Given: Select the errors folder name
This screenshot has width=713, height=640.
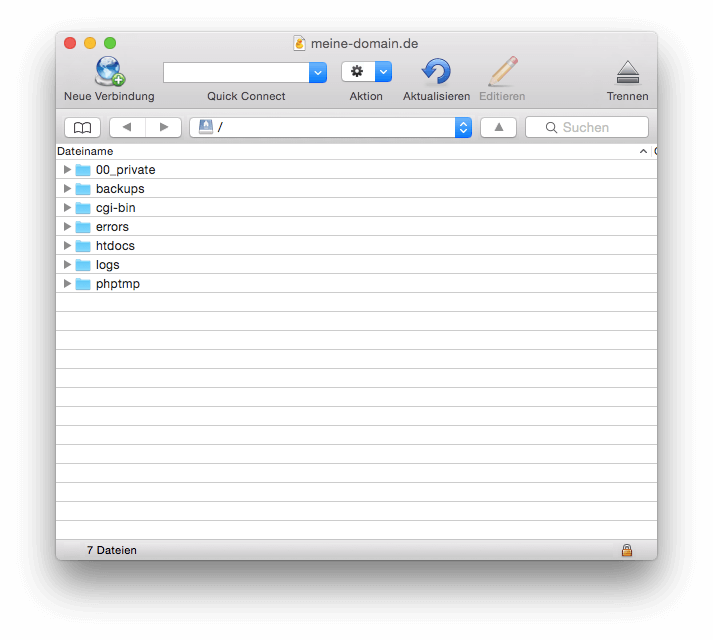Looking at the screenshot, I should click(x=112, y=227).
